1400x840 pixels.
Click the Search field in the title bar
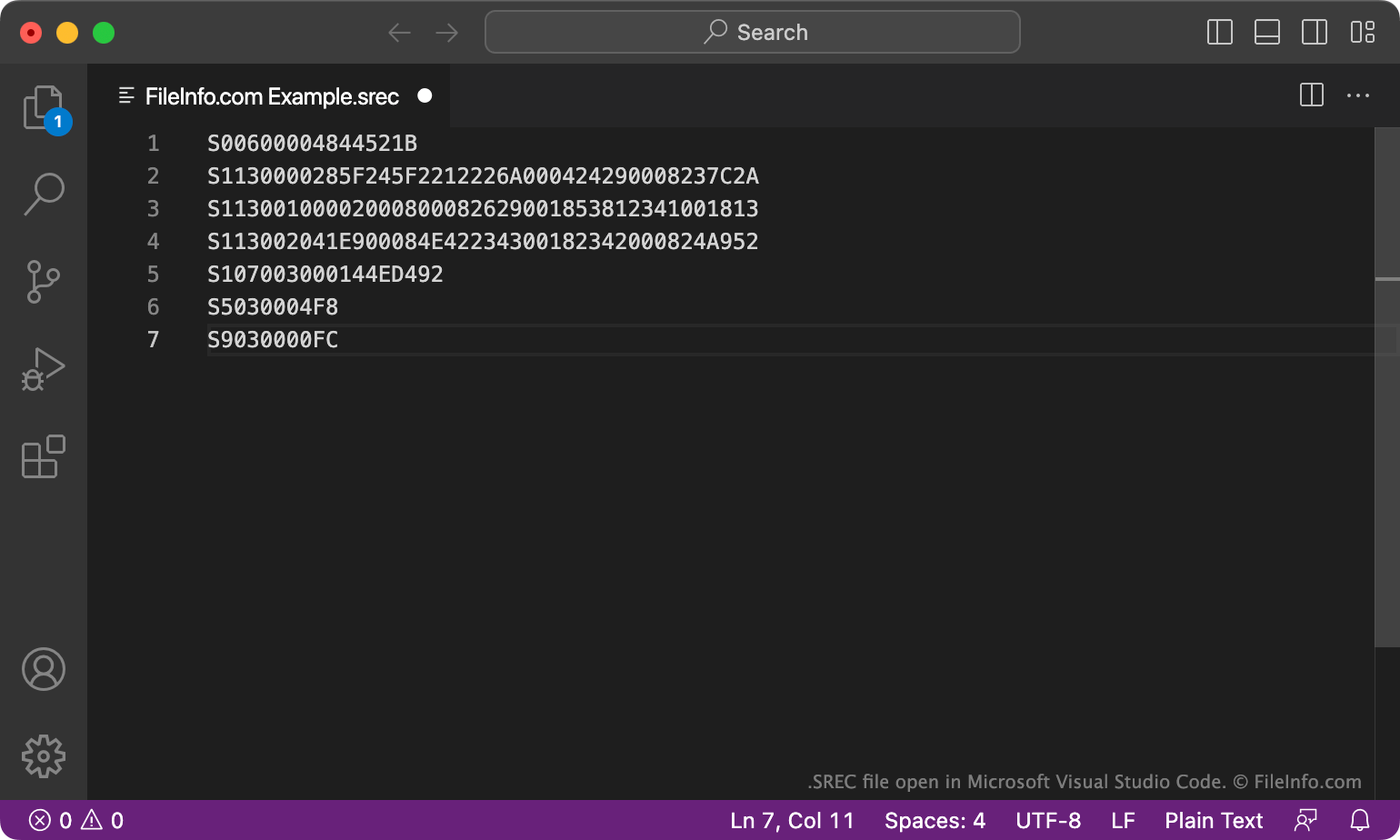point(752,32)
